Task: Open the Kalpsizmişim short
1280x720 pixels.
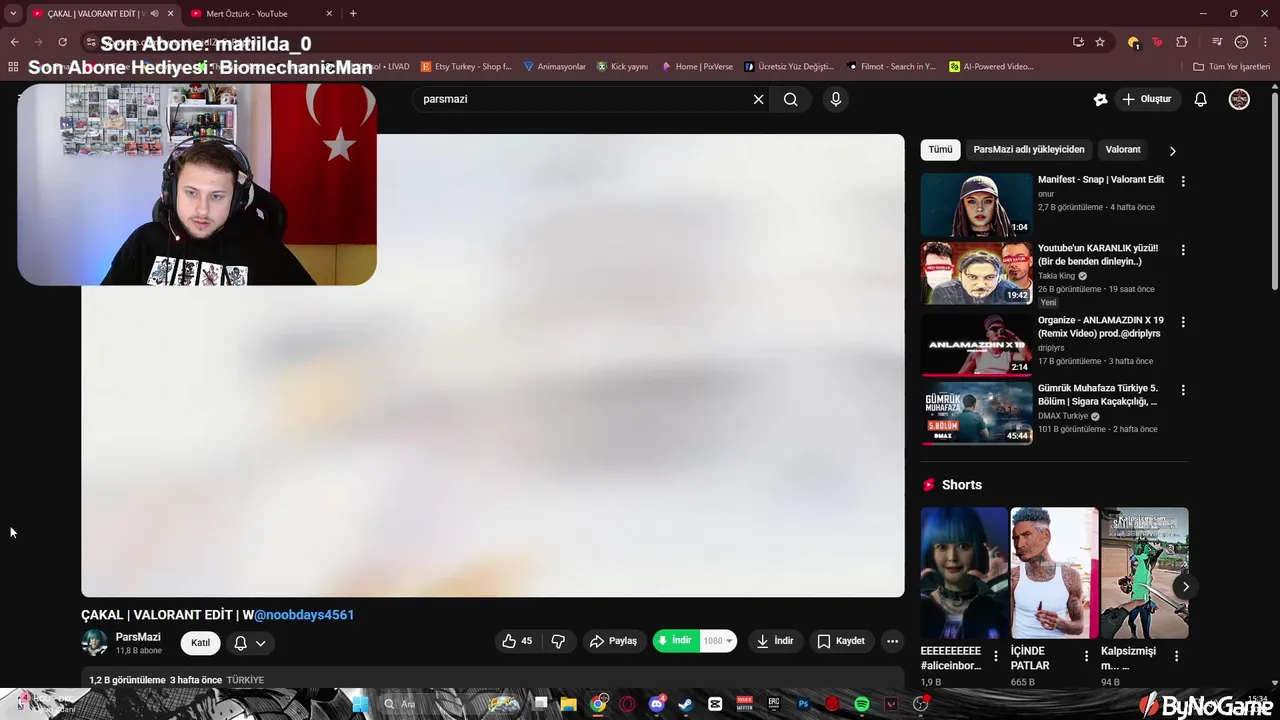Action: pyautogui.click(x=1144, y=573)
